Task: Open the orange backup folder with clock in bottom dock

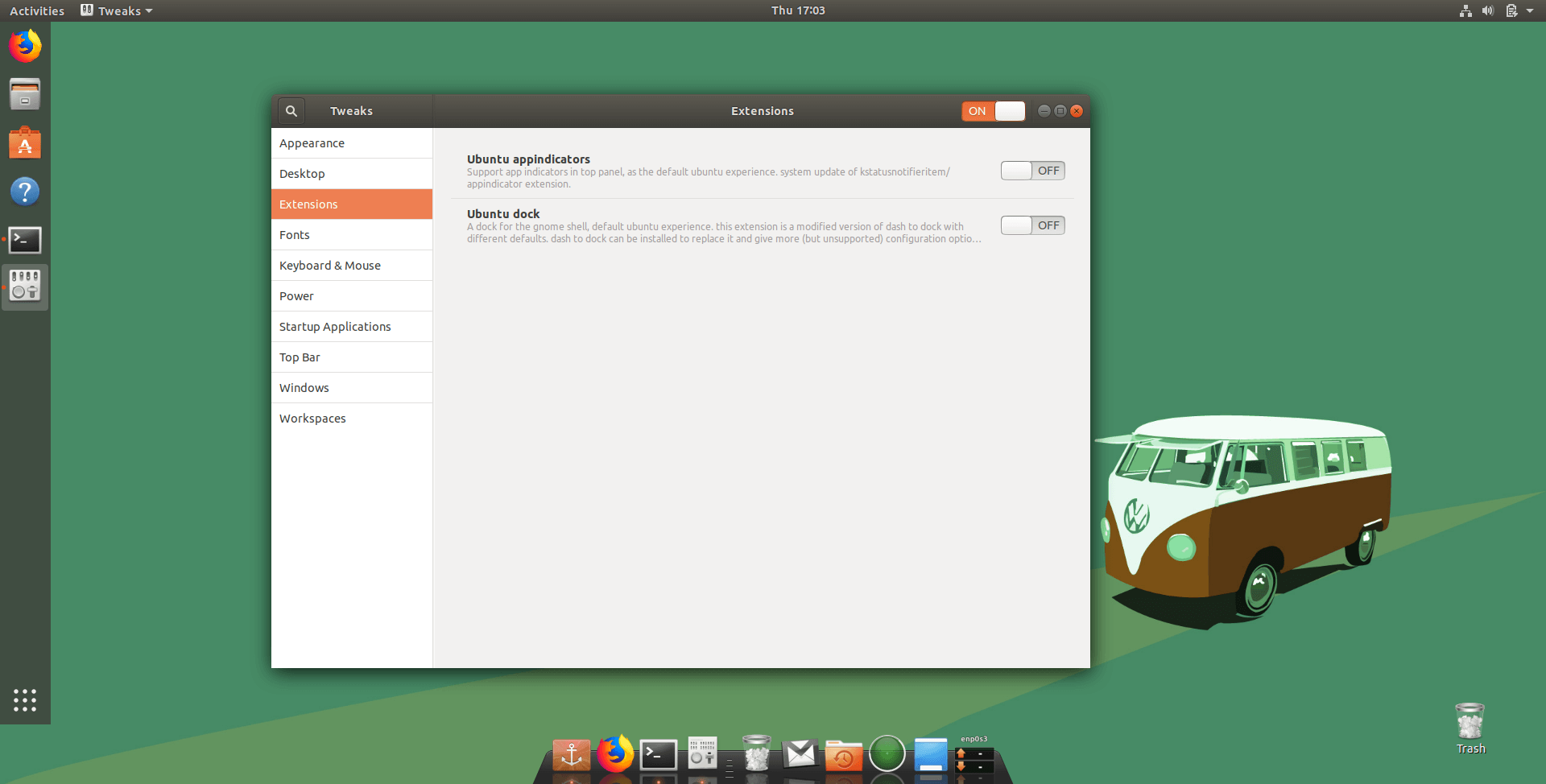Action: click(844, 755)
